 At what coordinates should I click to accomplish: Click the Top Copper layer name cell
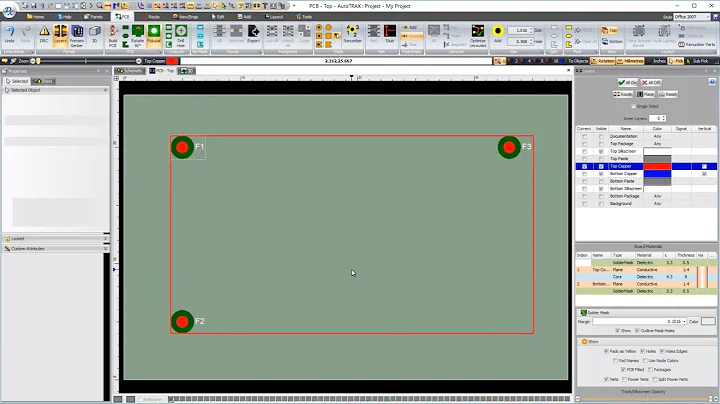(x=625, y=167)
